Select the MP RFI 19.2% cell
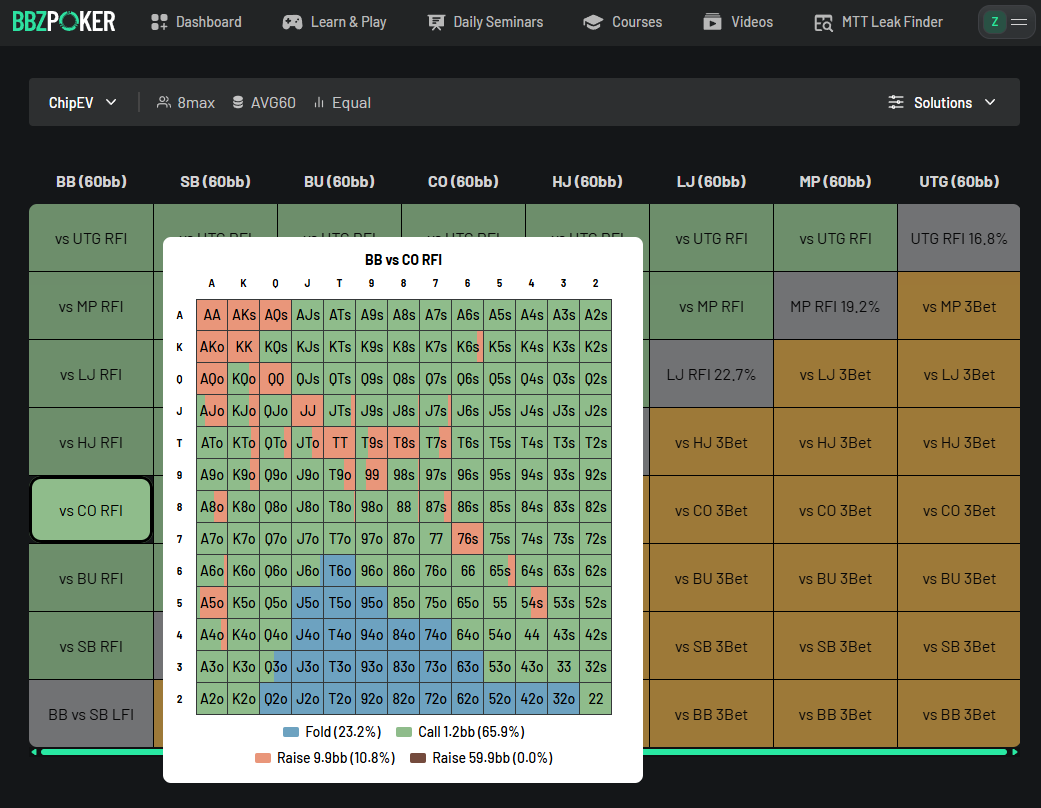Viewport: 1041px width, 808px height. [x=834, y=307]
